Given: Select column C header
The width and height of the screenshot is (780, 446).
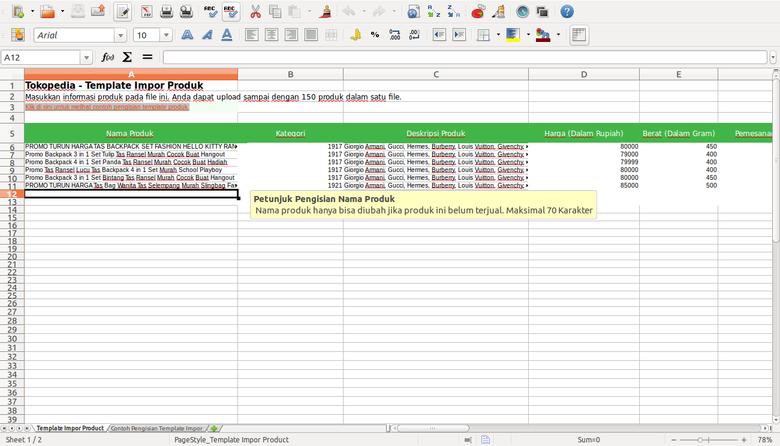Looking at the screenshot, I should click(x=436, y=74).
